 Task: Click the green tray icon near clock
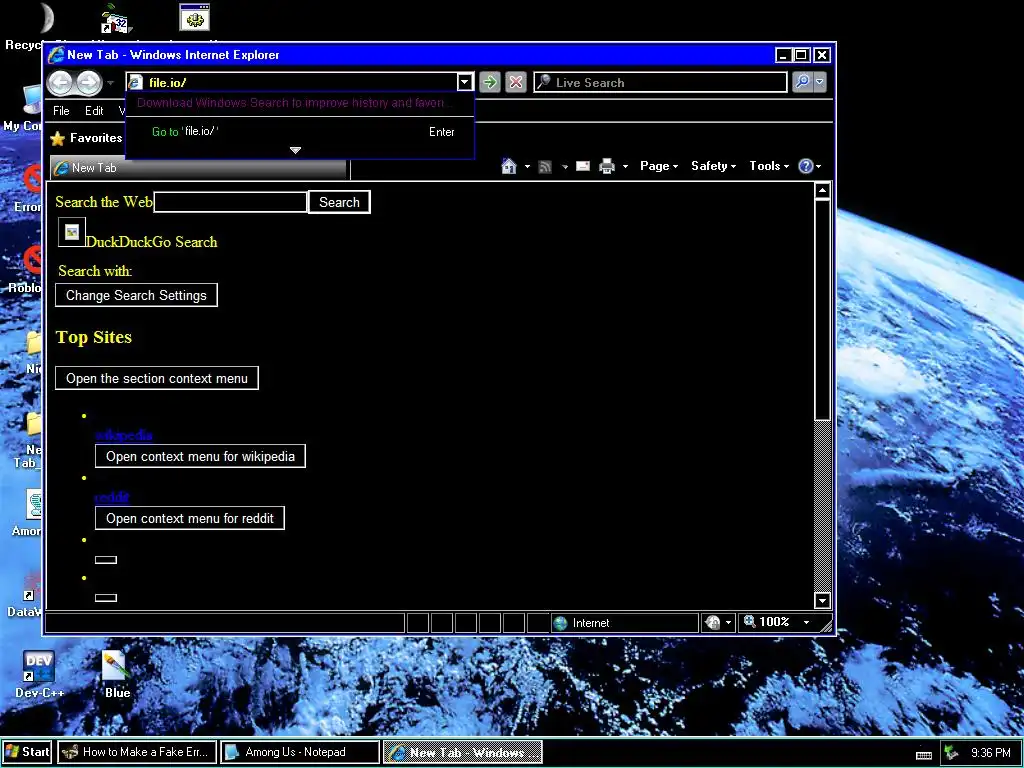click(x=952, y=753)
